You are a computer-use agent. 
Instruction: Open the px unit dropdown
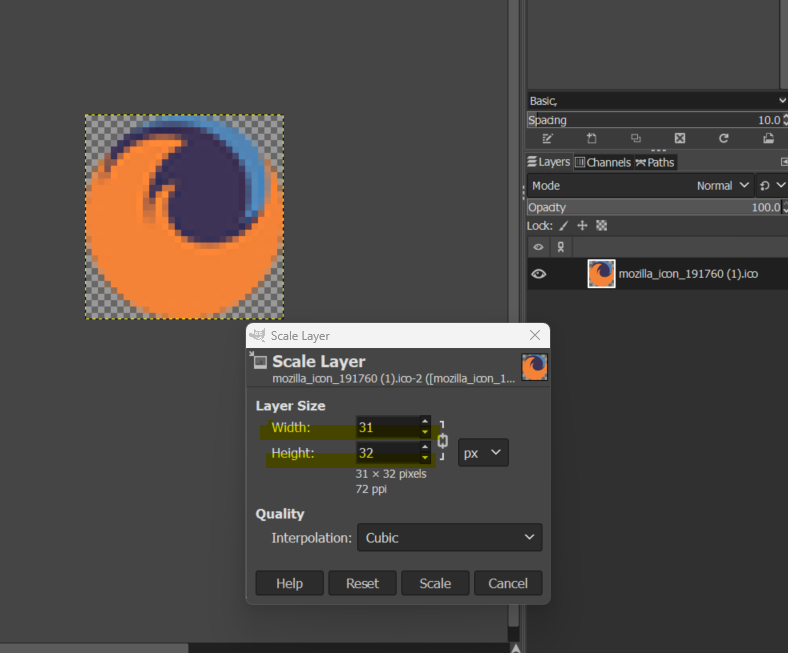coord(483,453)
